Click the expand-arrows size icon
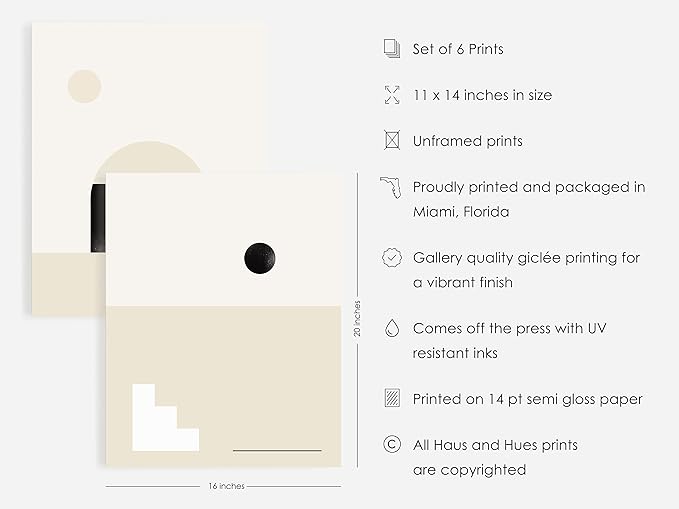Screen dimensions: 679x509 (x=391, y=95)
